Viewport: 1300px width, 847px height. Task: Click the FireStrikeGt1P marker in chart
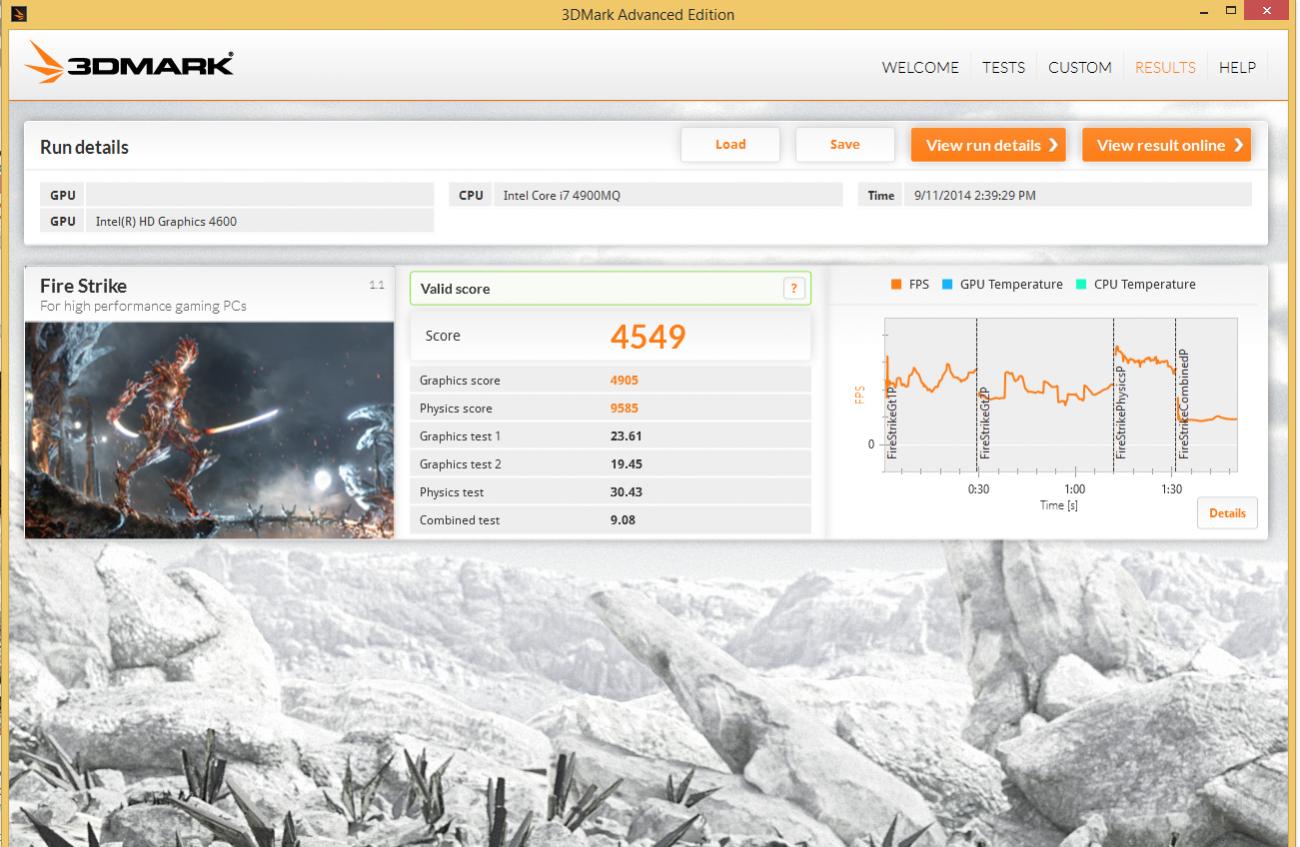pos(893,422)
